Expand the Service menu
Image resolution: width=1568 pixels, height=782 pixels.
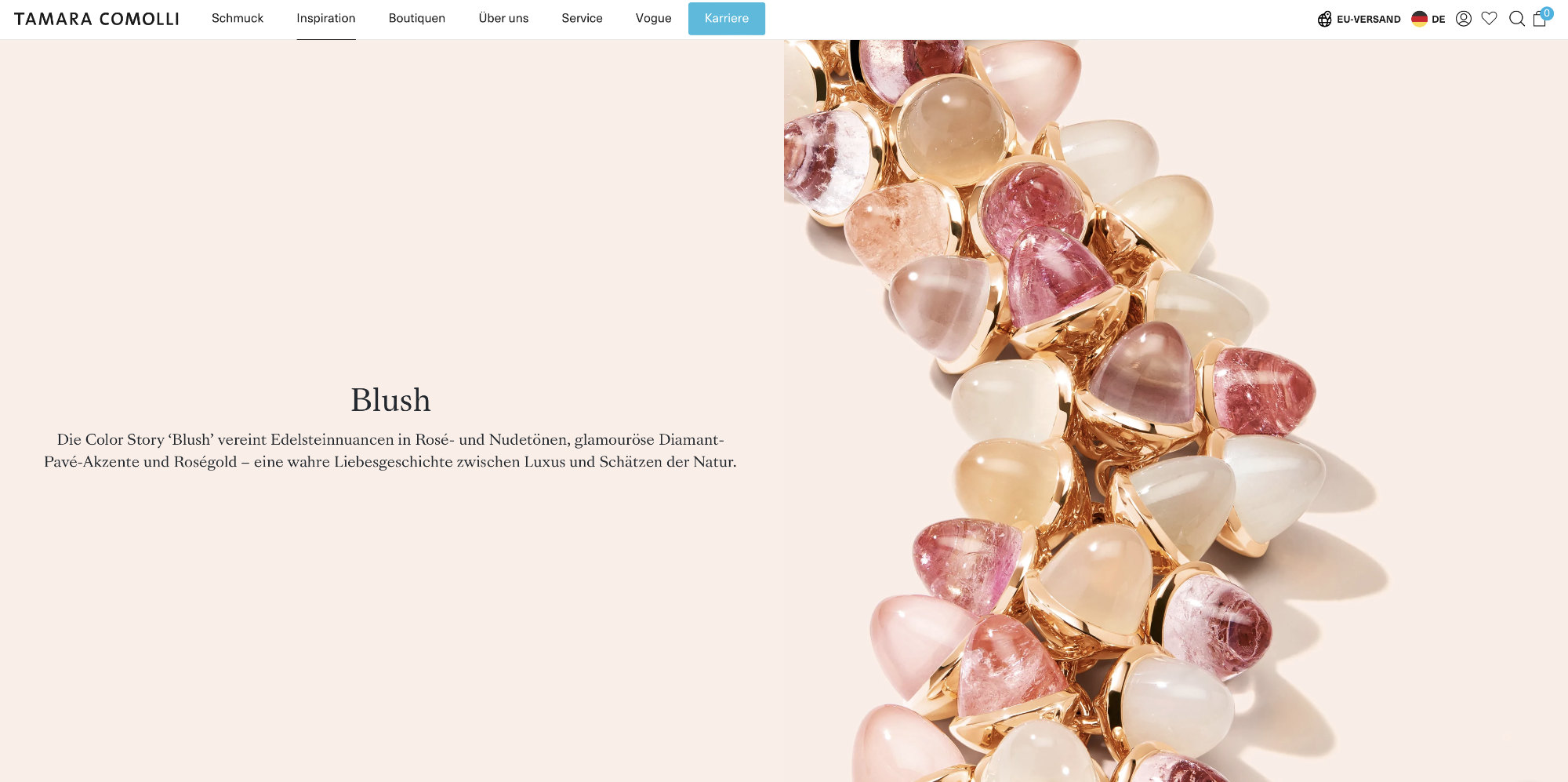click(582, 18)
